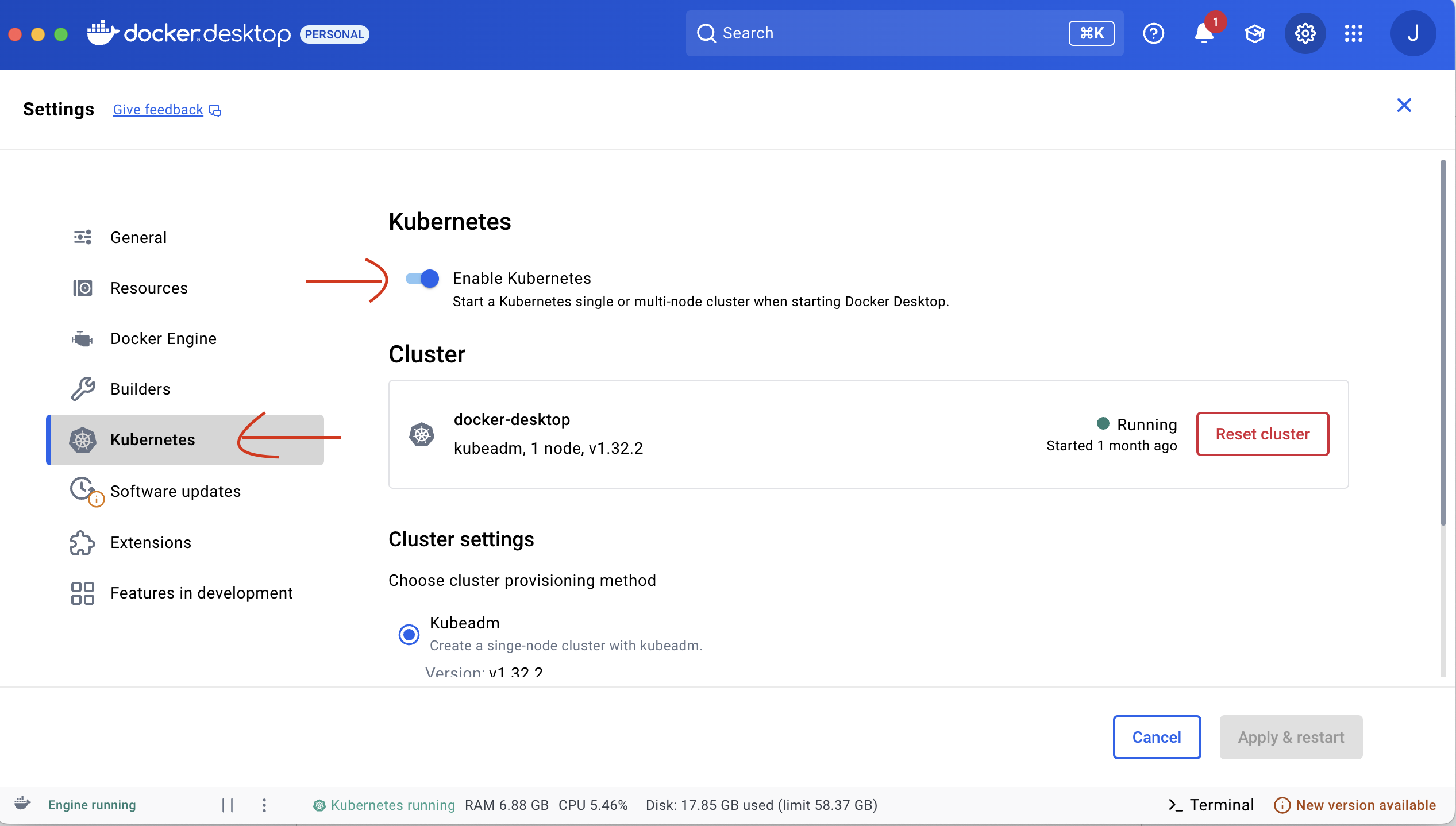This screenshot has width=1456, height=826.
Task: Switch to the Software updates section
Action: pos(176,491)
